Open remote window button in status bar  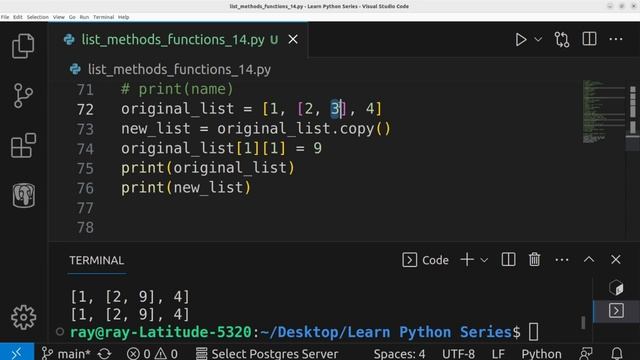(x=17, y=352)
